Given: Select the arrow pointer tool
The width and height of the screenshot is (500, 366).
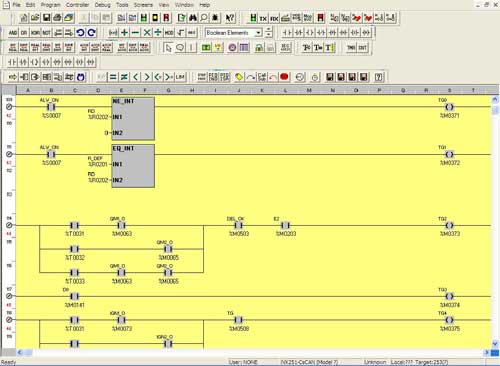Looking at the screenshot, I should (x=168, y=48).
